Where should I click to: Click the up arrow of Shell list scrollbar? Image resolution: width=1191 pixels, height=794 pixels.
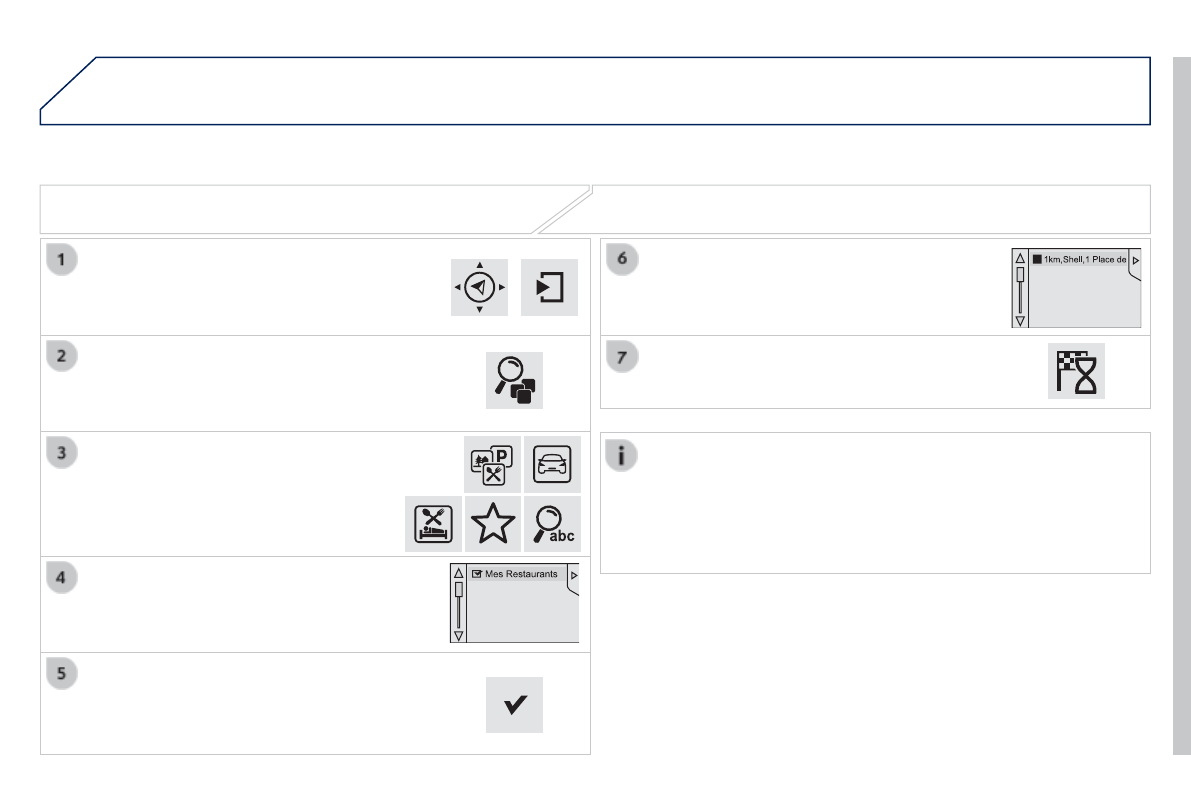pyautogui.click(x=1020, y=258)
